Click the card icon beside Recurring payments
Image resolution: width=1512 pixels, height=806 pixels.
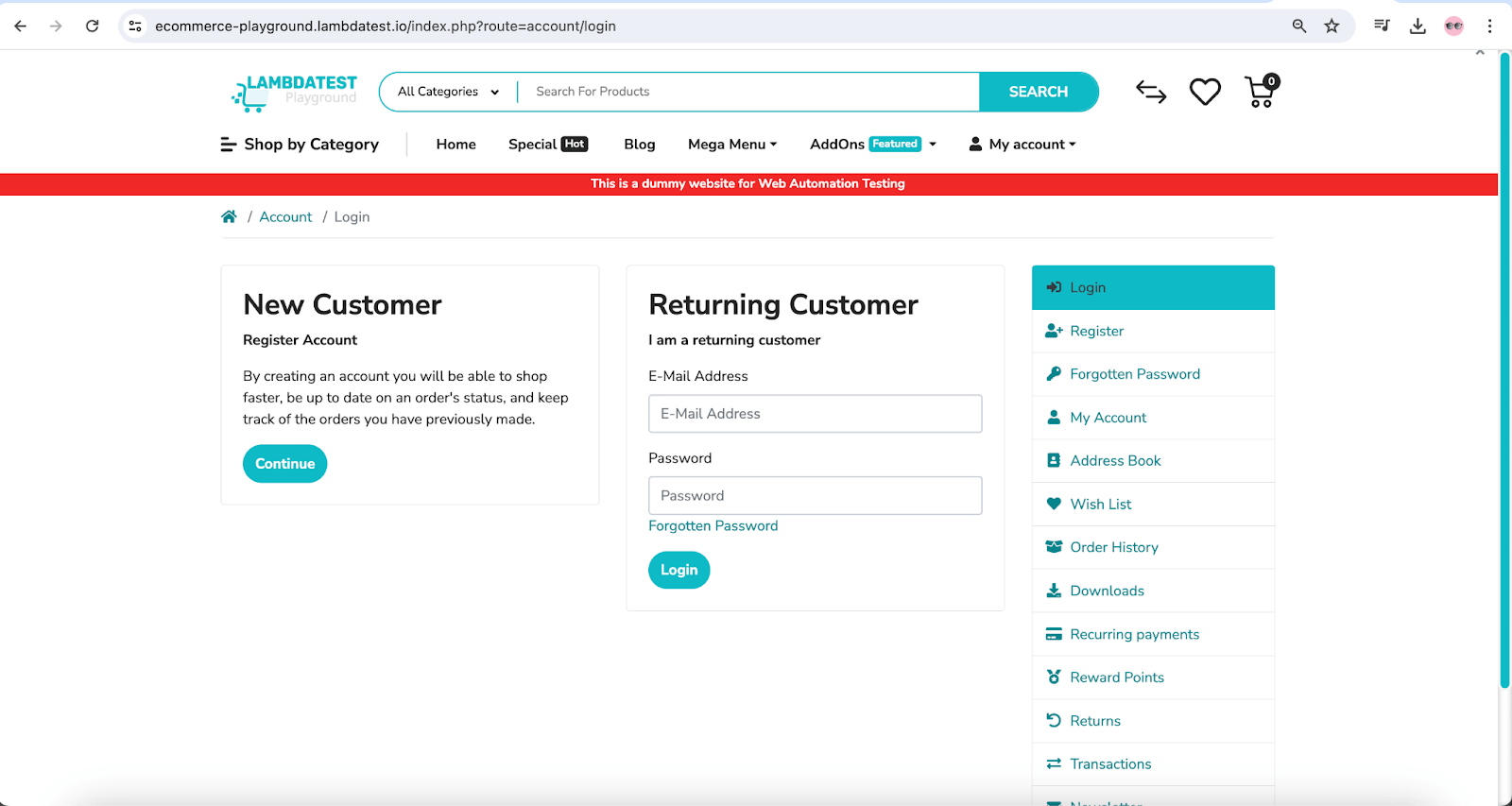1054,634
